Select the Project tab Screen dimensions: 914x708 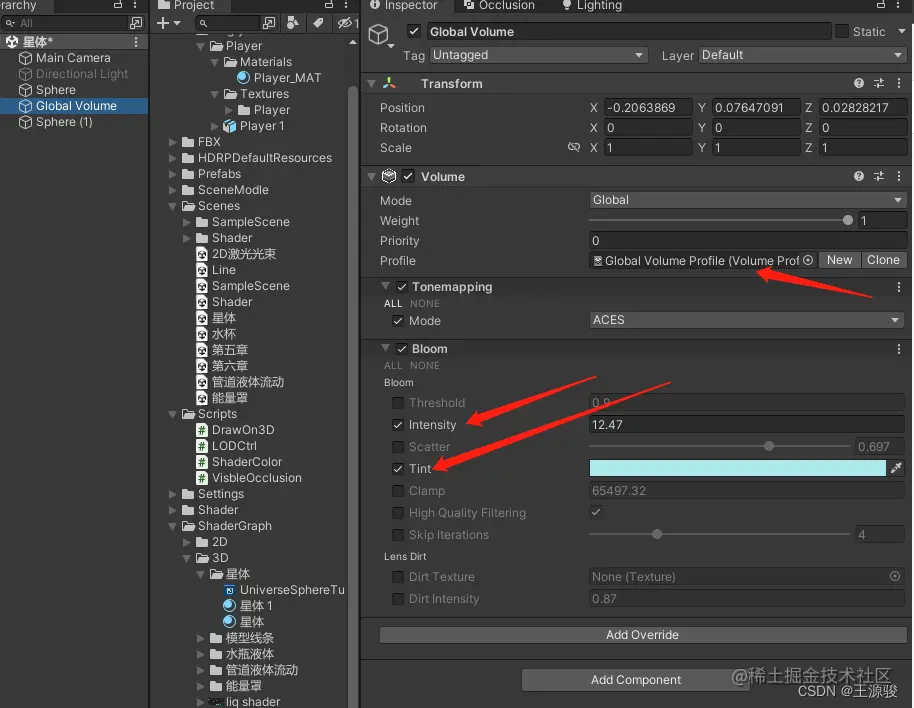pos(187,5)
